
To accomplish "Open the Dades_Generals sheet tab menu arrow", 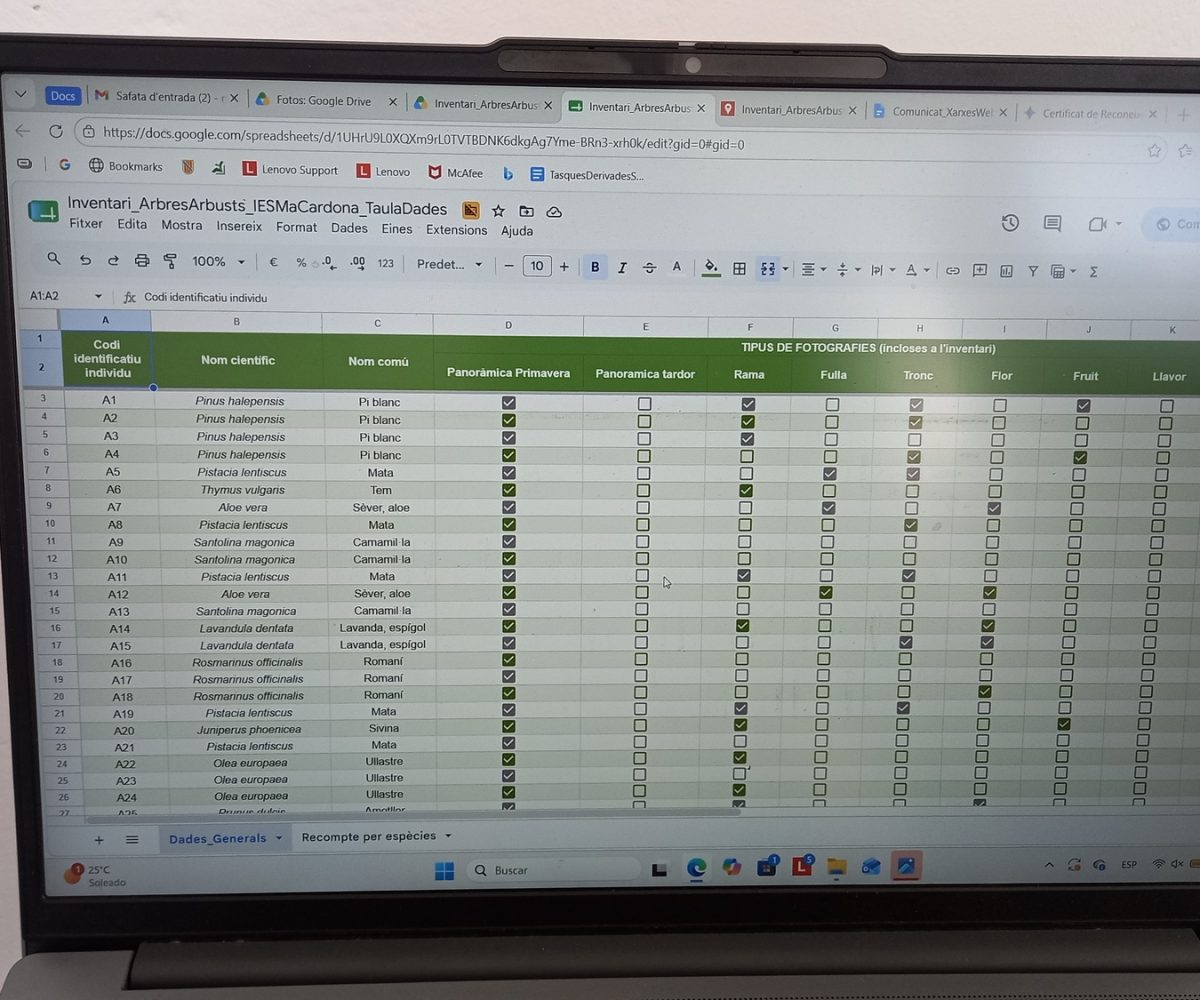I will pyautogui.click(x=278, y=838).
